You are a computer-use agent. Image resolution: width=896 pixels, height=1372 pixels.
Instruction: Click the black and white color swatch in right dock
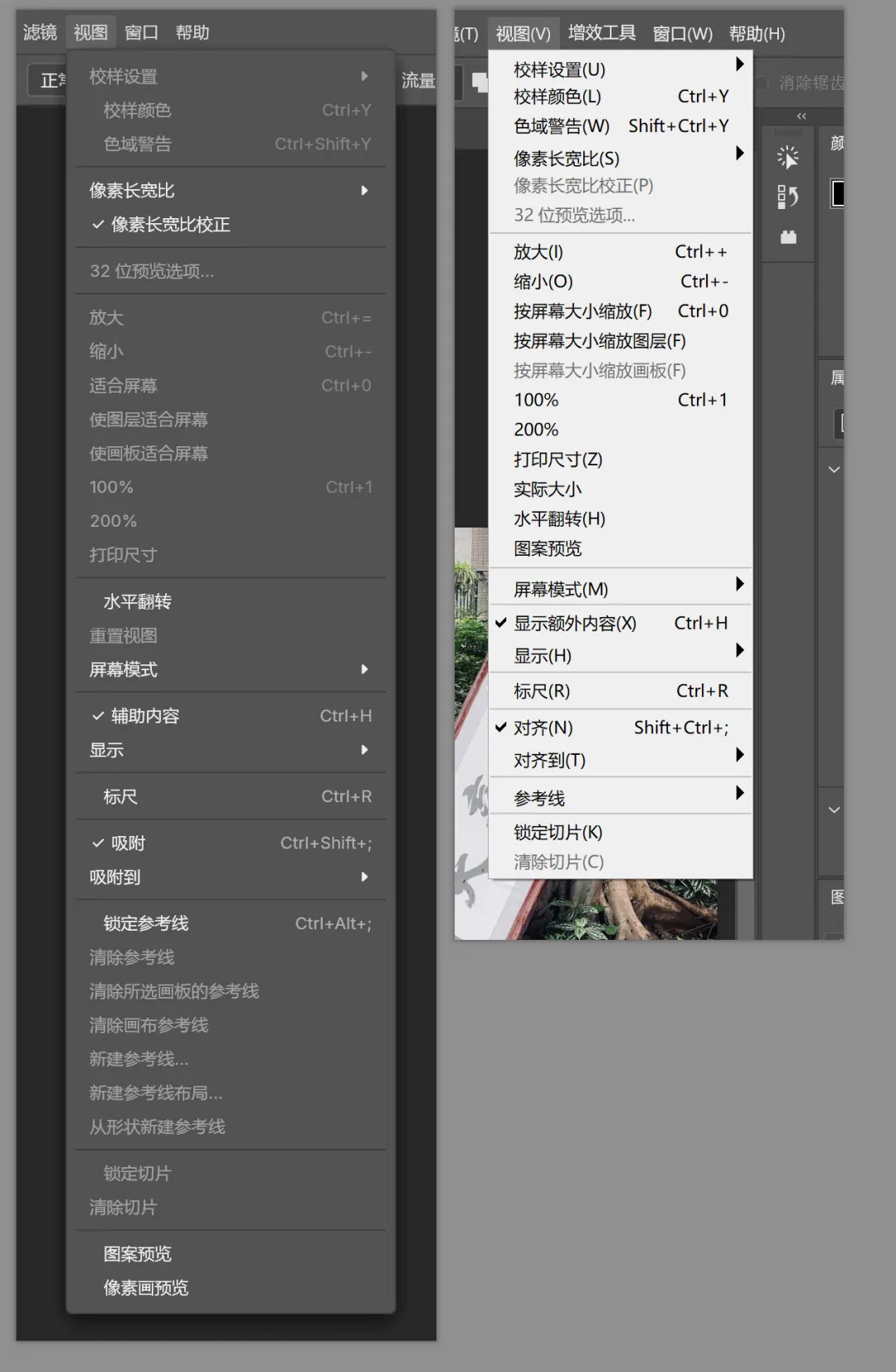tap(838, 192)
